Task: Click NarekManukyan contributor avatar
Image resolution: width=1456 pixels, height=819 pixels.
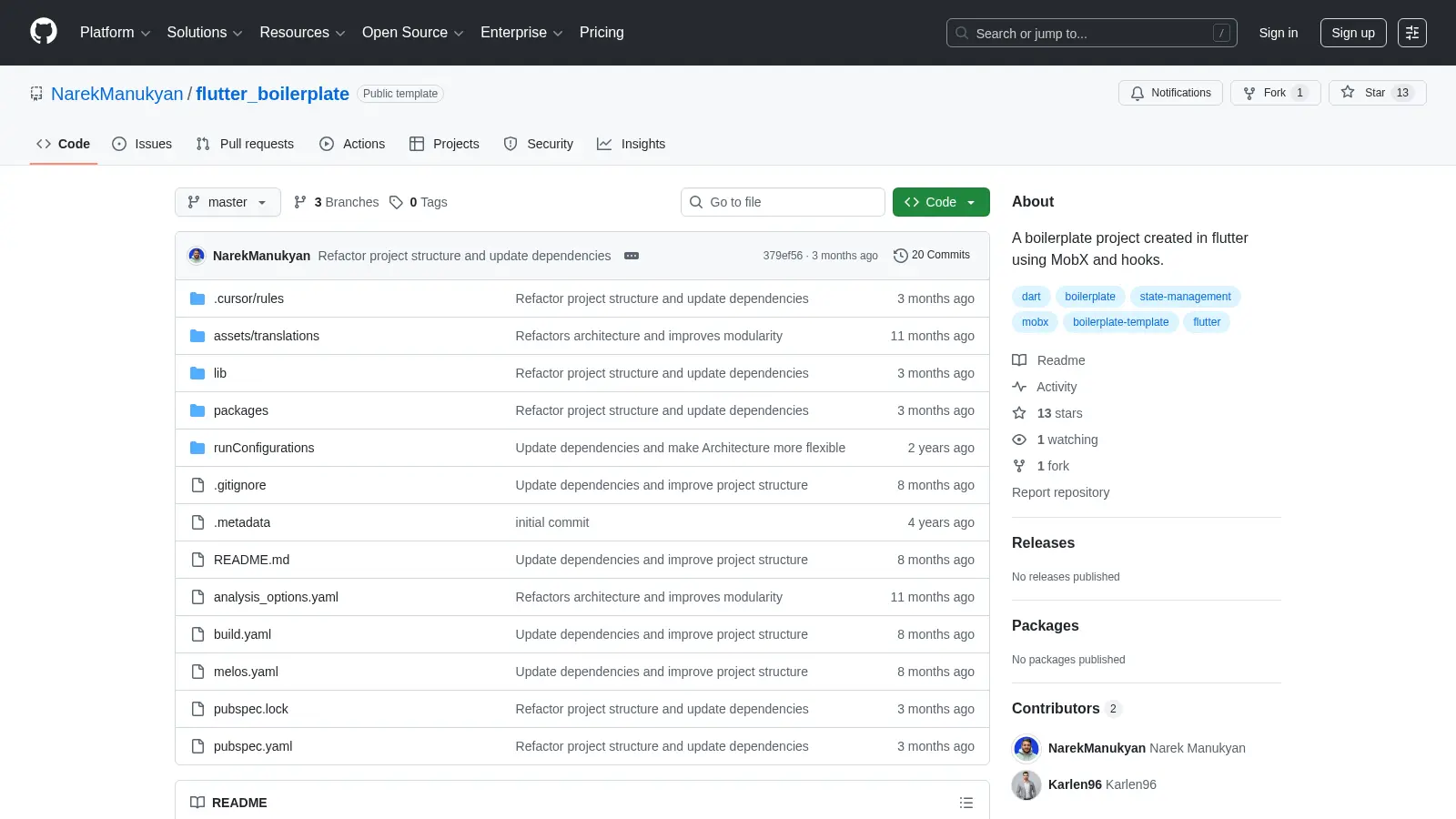Action: point(1026,748)
